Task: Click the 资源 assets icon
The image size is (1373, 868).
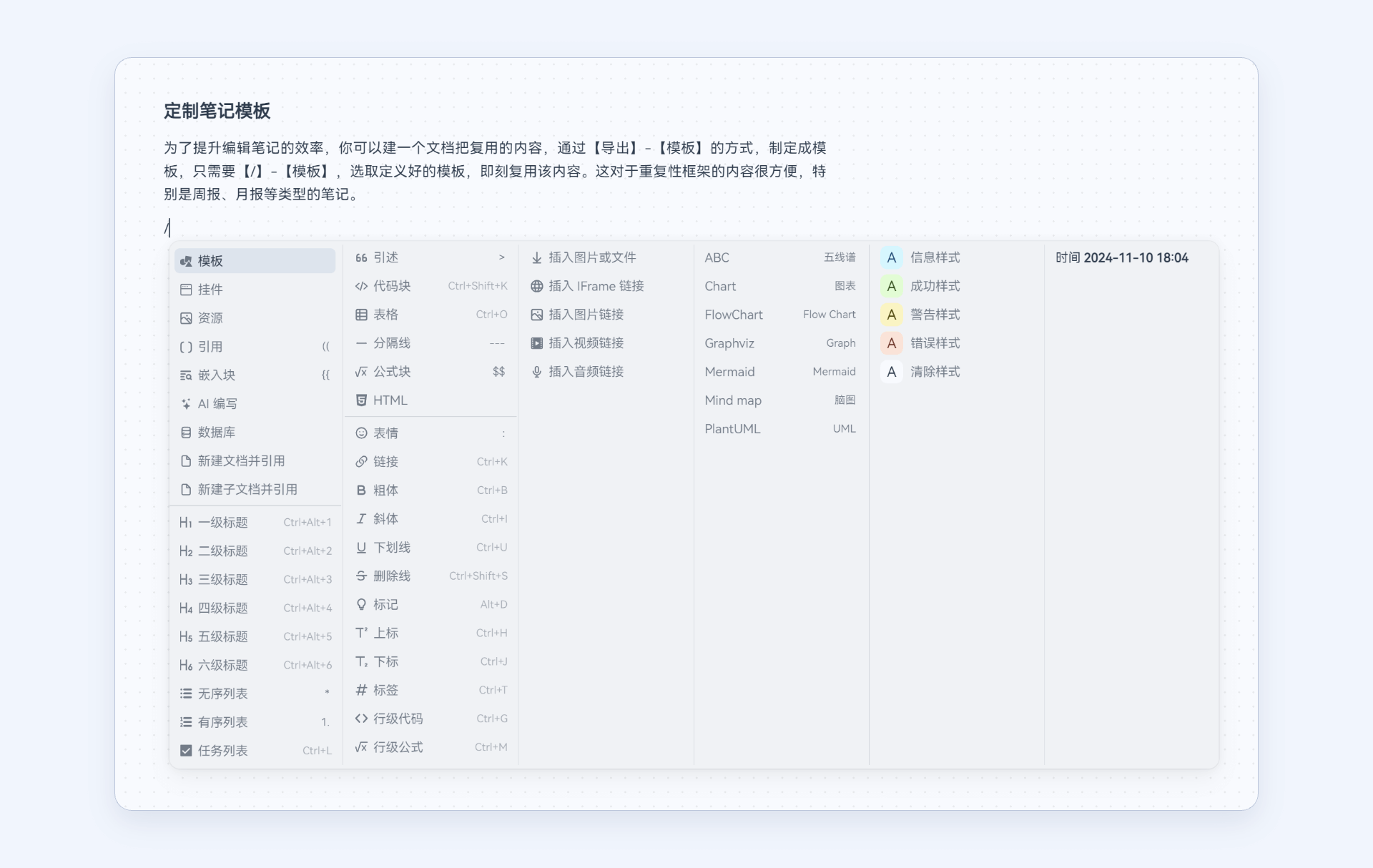Action: pos(186,318)
